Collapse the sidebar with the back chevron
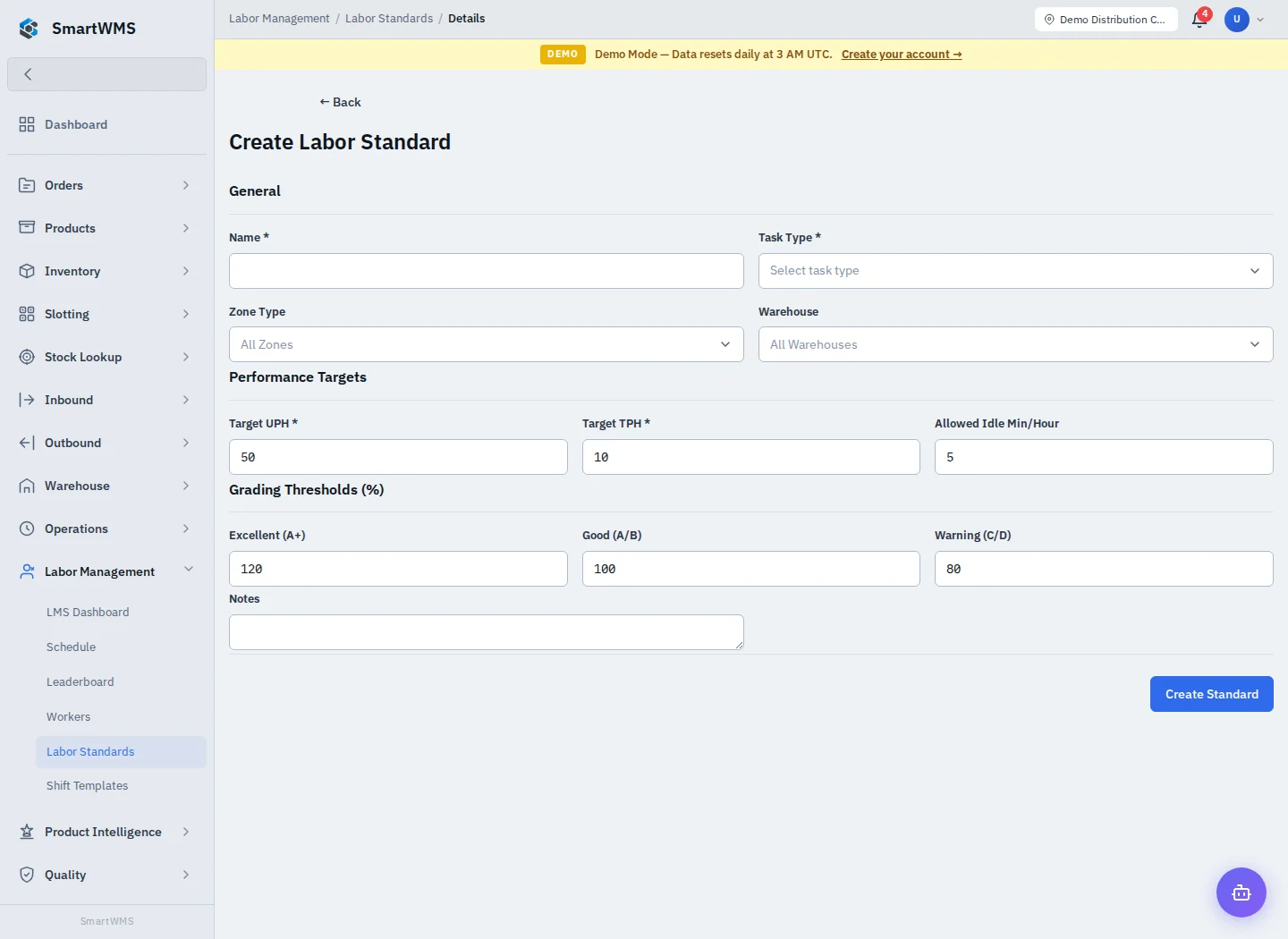Viewport: 1288px width, 939px height. [106, 74]
